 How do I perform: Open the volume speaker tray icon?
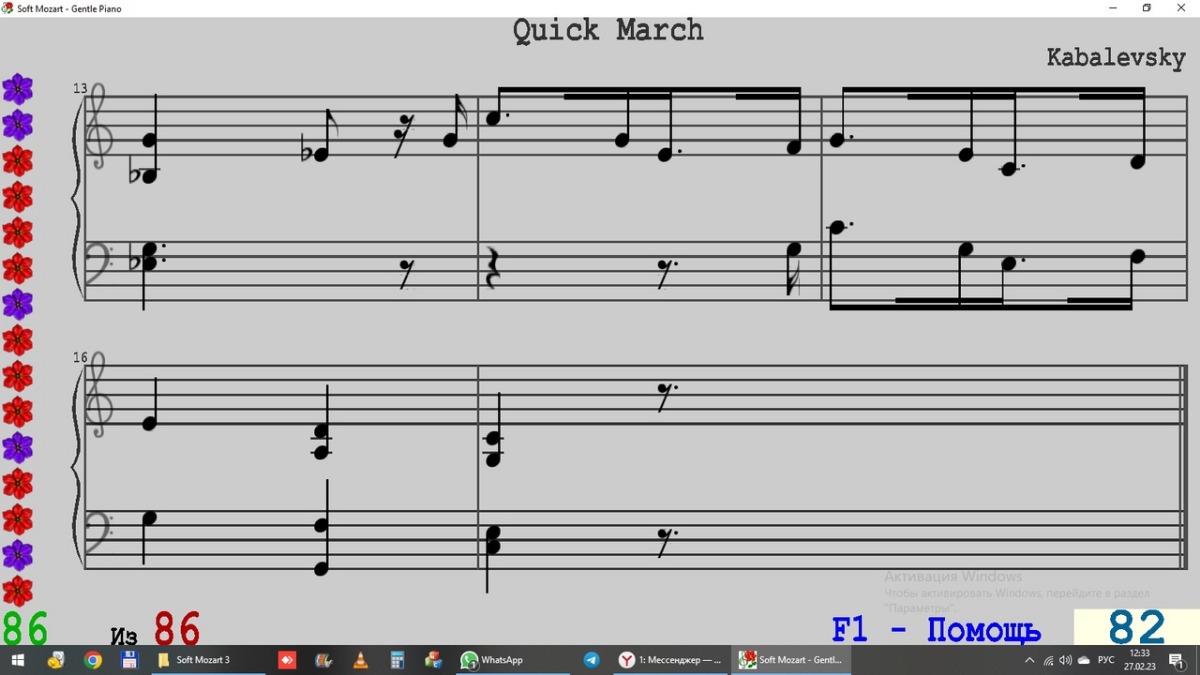click(x=1065, y=660)
